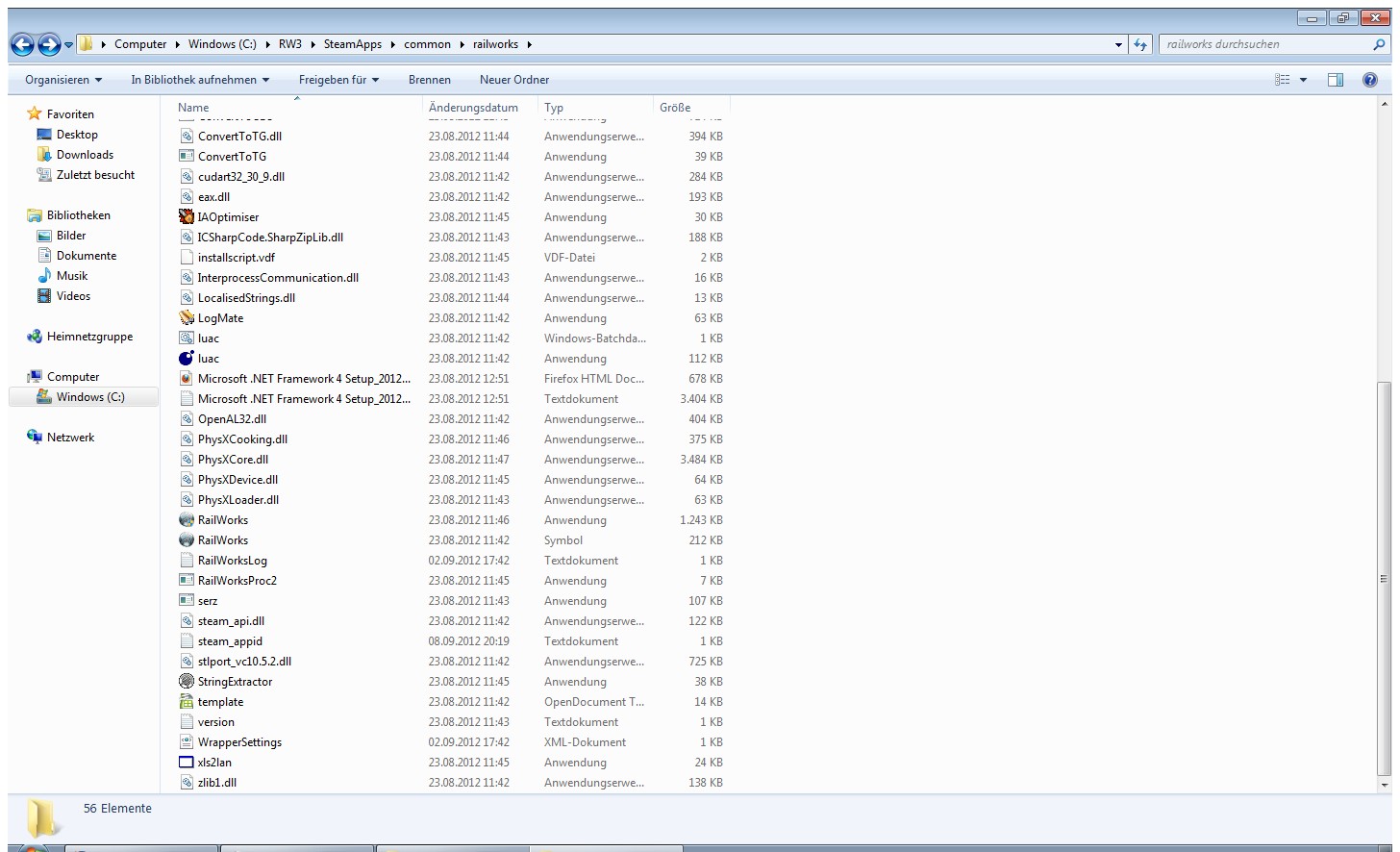Open the Freigeben für dropdown
Image resolution: width=1400 pixels, height=852 pixels.
point(338,80)
